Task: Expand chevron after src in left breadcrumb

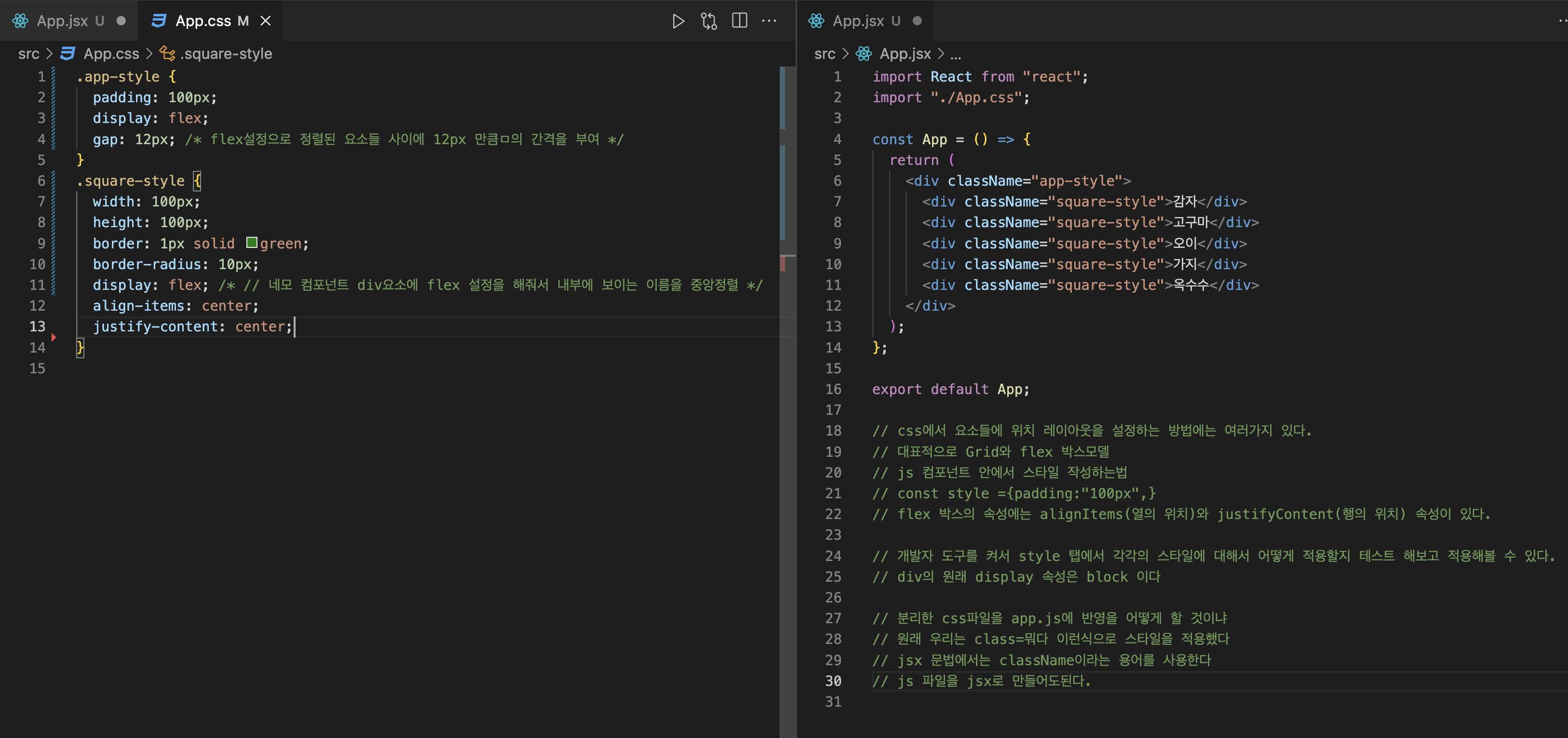Action: (50, 54)
